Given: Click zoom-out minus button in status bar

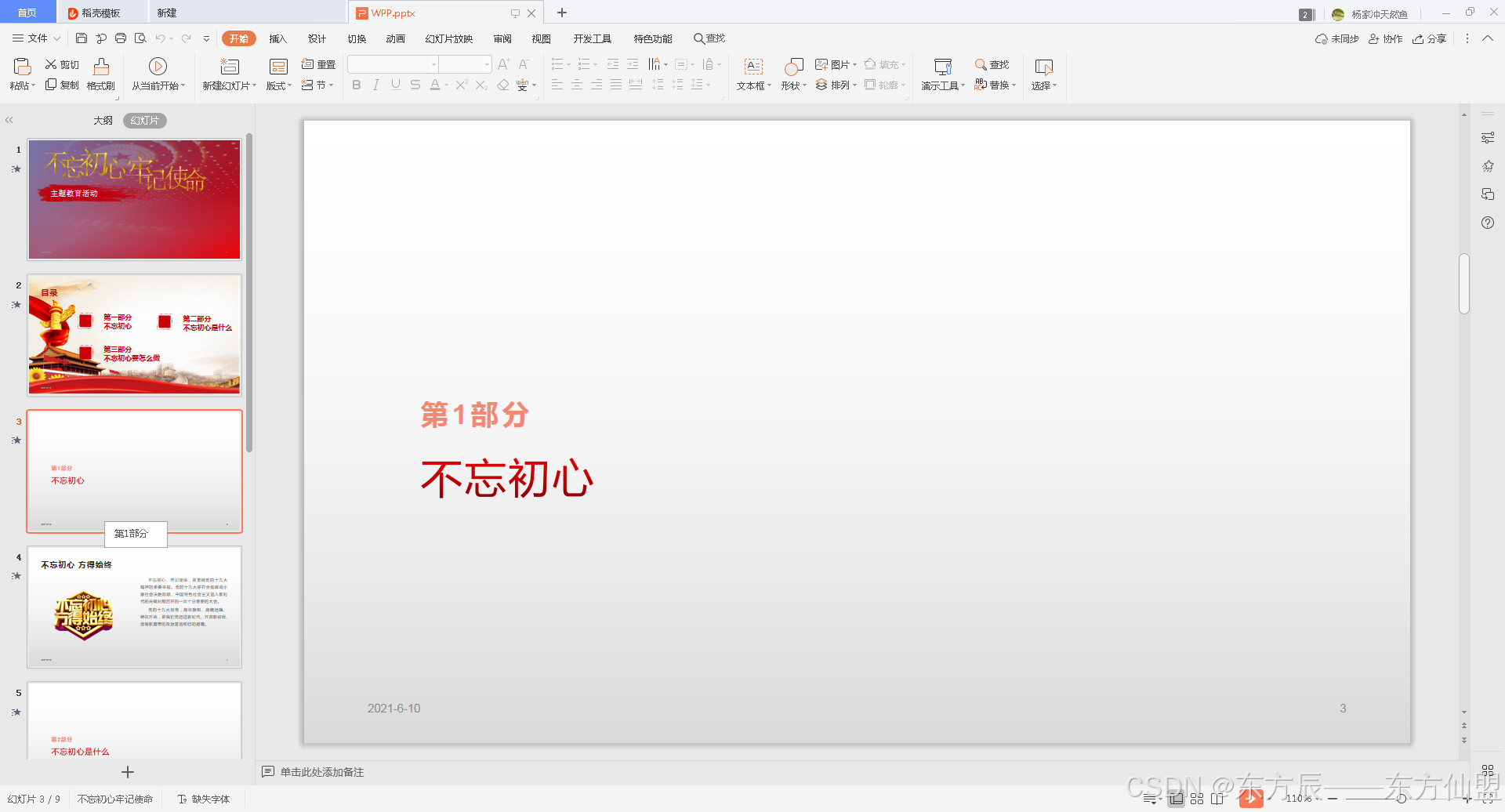Looking at the screenshot, I should tap(1333, 799).
